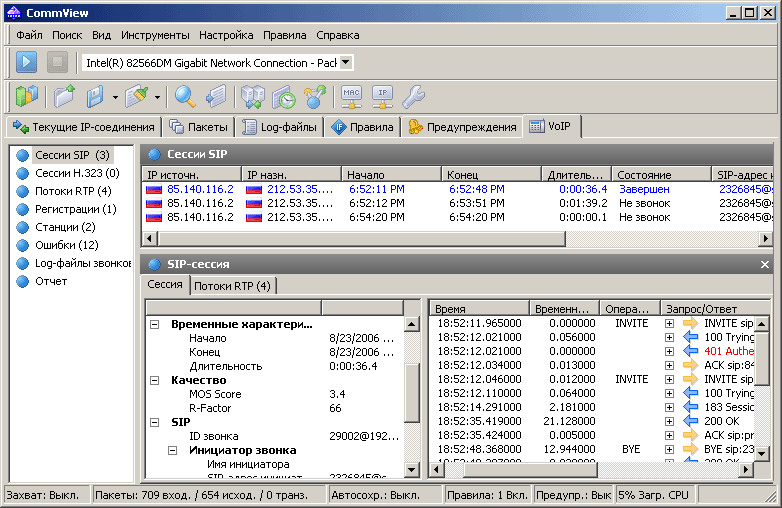Open the Файл menu
Image resolution: width=782 pixels, height=508 pixels.
pyautogui.click(x=29, y=35)
